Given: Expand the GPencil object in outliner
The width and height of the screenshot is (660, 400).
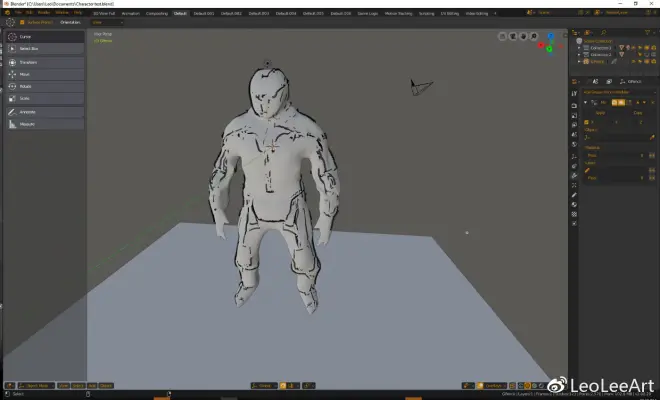Looking at the screenshot, I should 579,61.
